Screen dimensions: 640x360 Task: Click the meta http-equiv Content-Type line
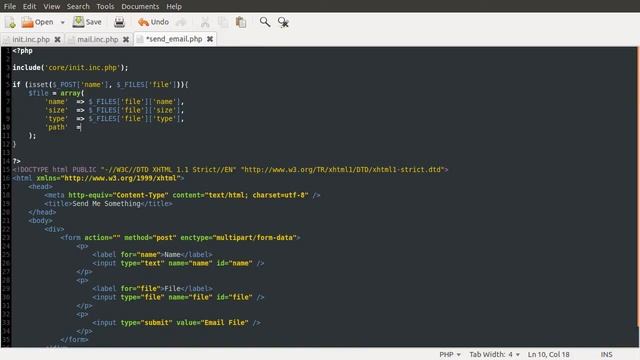coord(182,195)
